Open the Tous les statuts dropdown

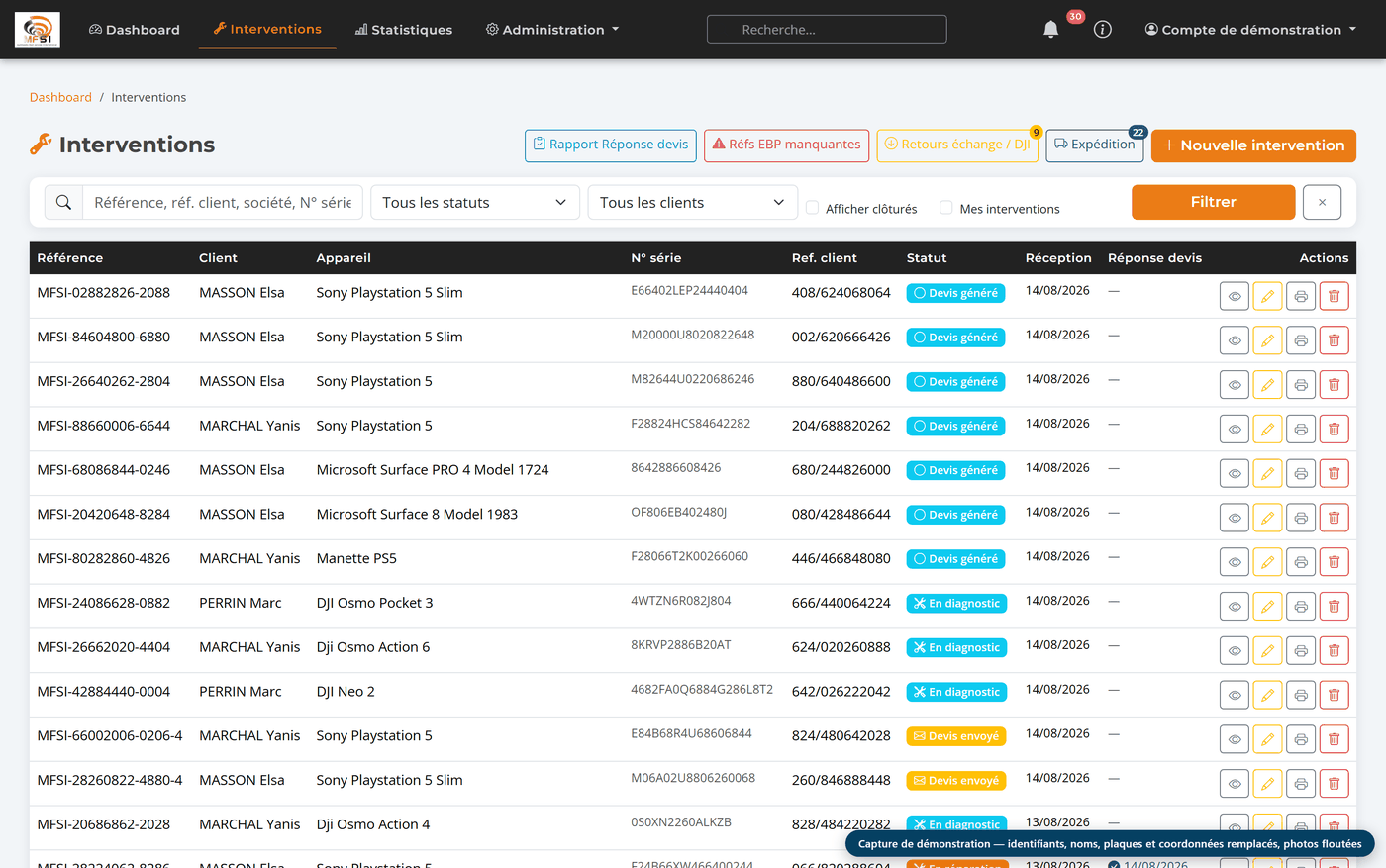click(475, 202)
